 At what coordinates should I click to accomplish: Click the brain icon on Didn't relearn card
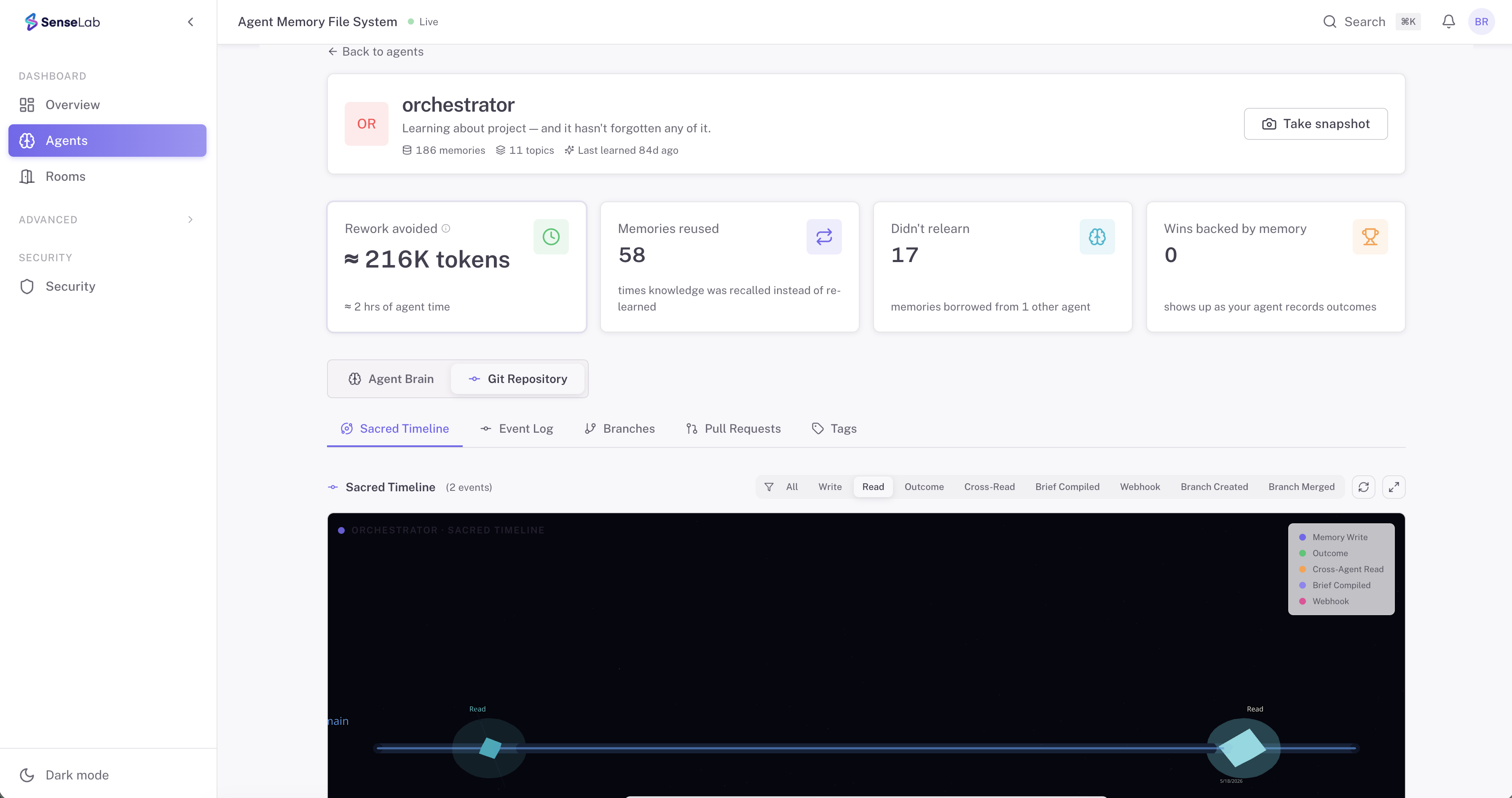(x=1096, y=237)
